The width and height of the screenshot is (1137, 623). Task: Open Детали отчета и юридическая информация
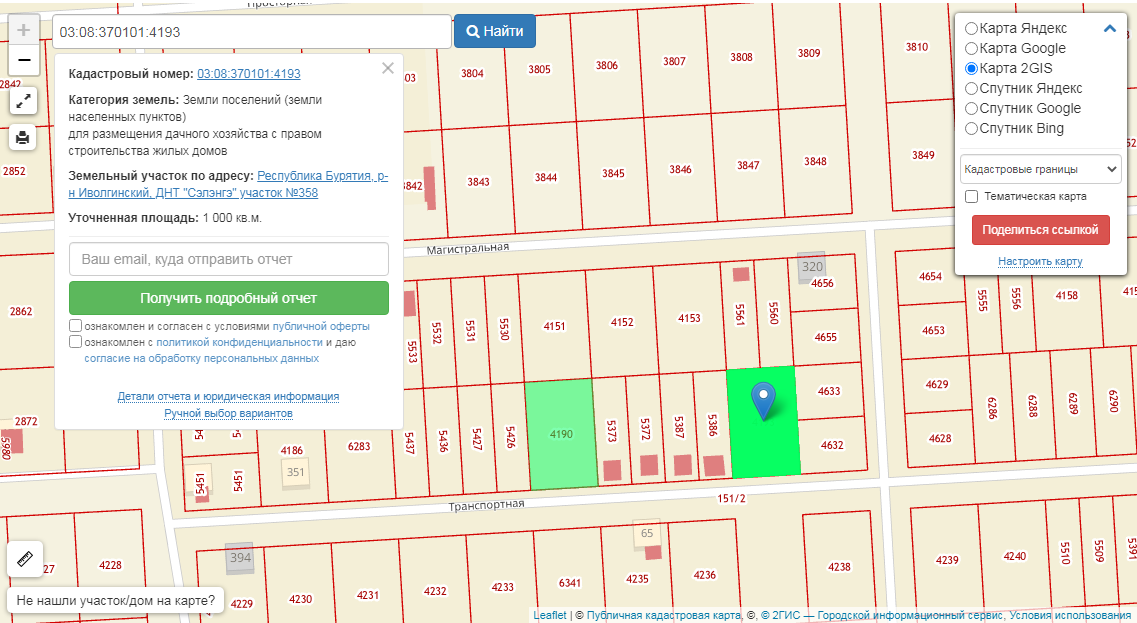point(228,396)
